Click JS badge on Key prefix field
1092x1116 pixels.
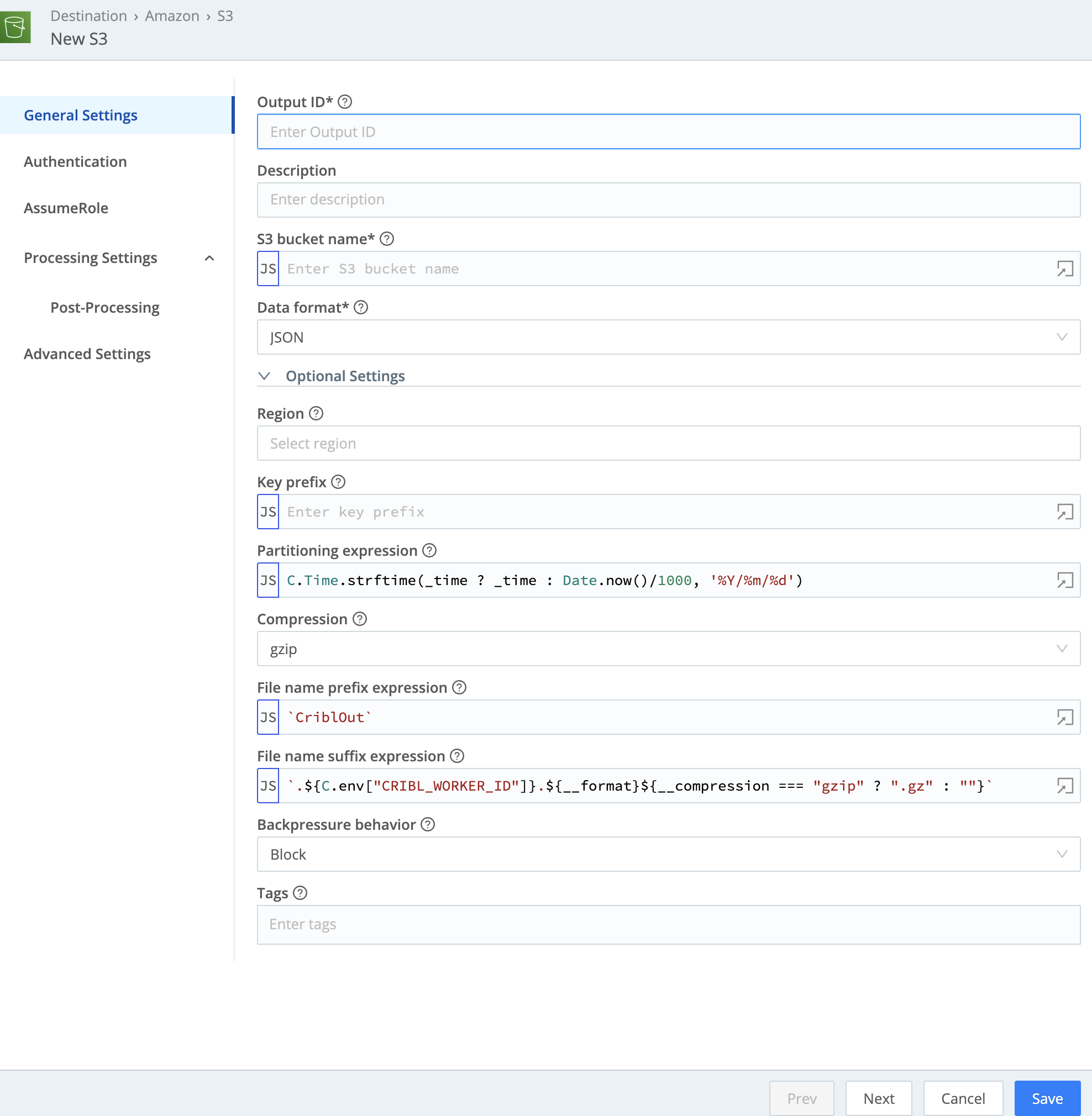pos(268,512)
